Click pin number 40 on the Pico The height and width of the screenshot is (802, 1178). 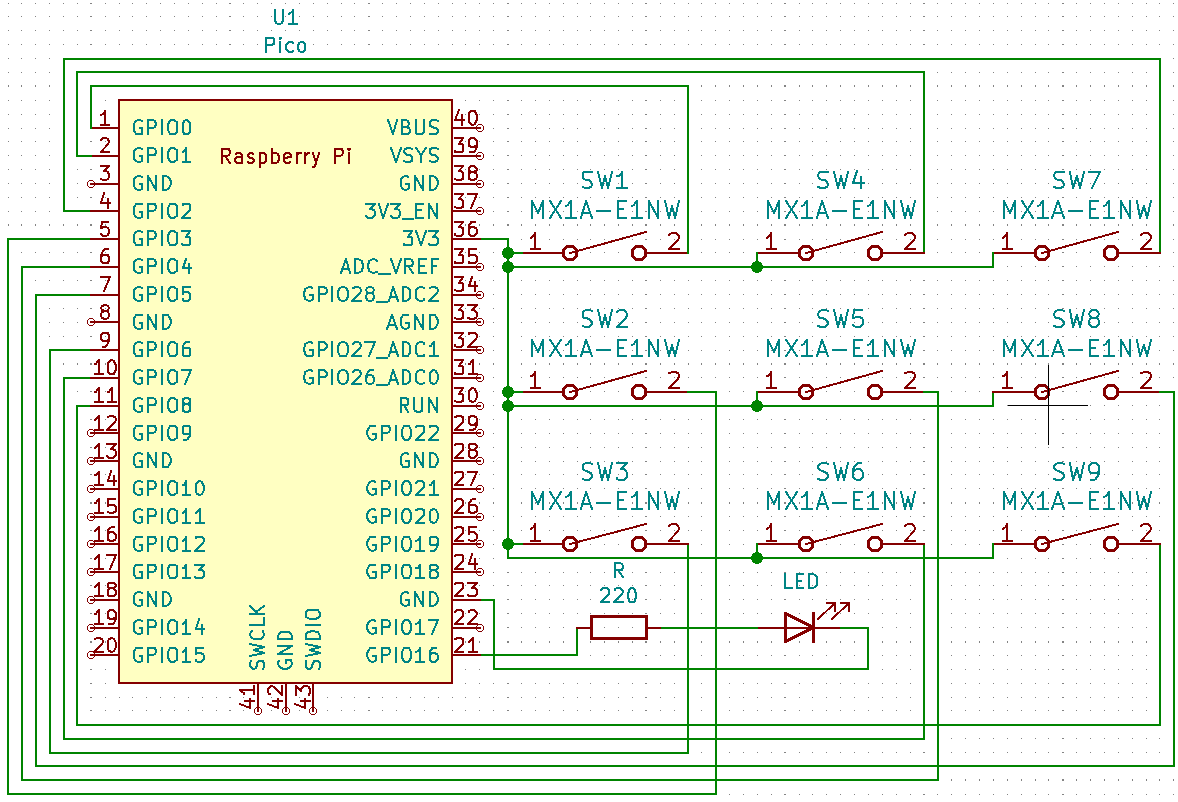(466, 118)
